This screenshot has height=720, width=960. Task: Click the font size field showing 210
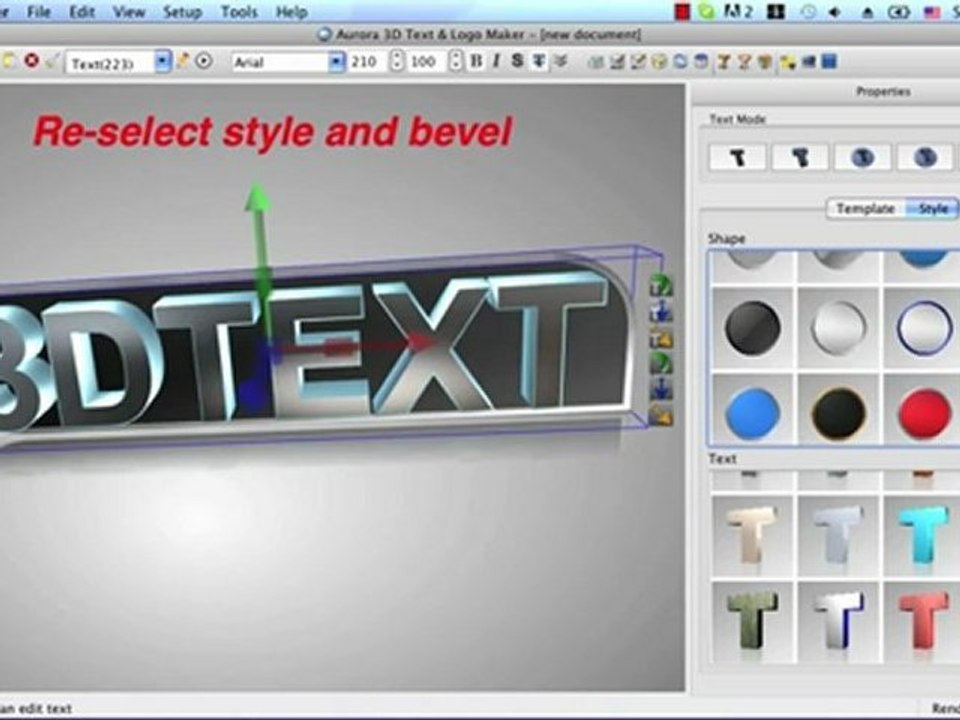366,62
